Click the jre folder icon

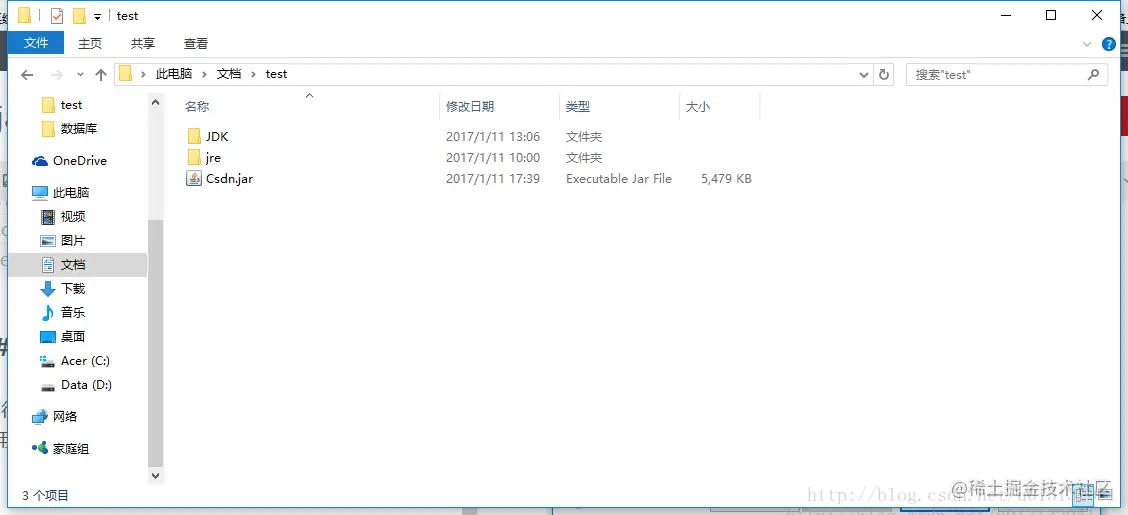click(194, 158)
